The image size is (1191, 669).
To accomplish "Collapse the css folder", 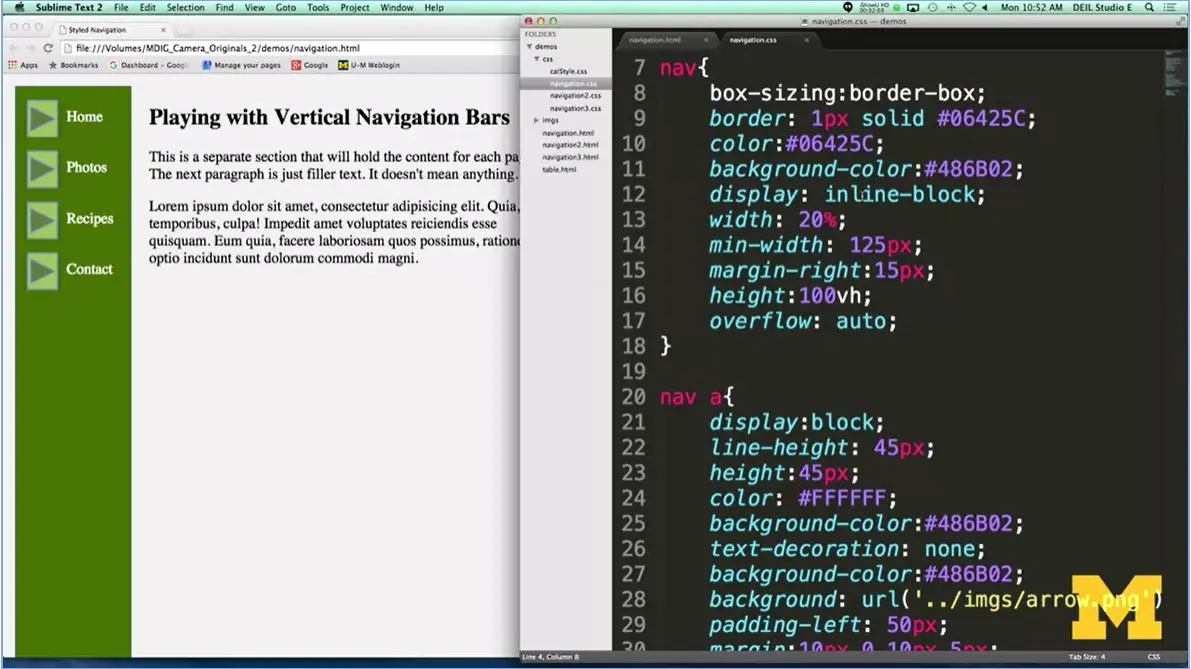I will coord(536,59).
